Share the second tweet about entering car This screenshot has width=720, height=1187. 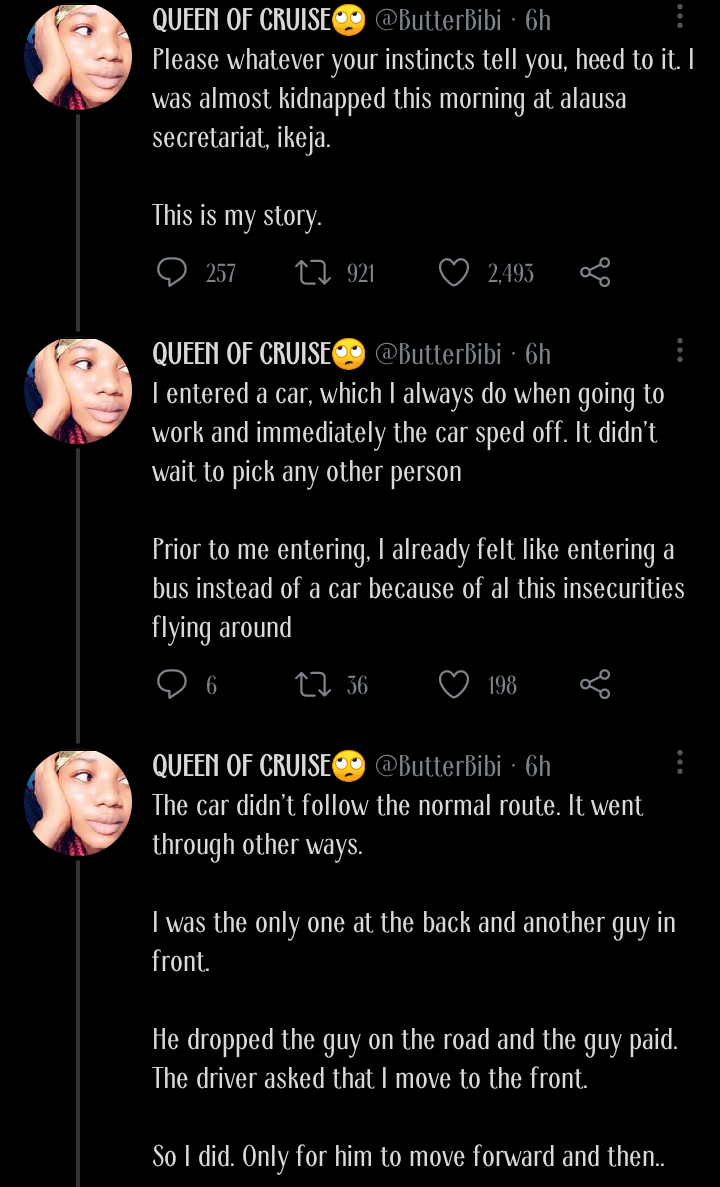click(x=595, y=684)
